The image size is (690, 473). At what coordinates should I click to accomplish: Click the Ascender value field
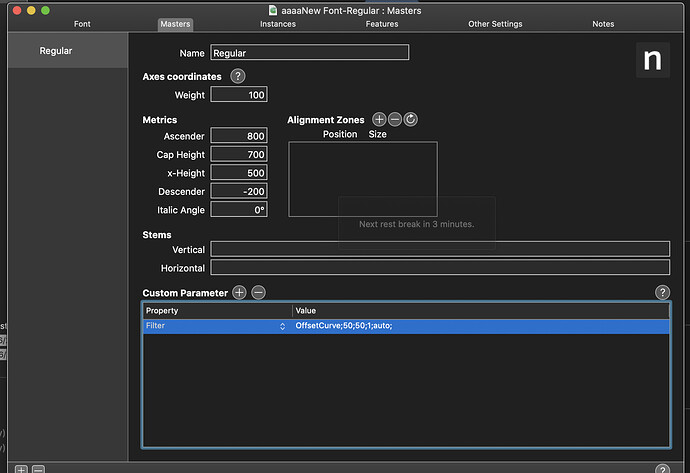pyautogui.click(x=239, y=136)
